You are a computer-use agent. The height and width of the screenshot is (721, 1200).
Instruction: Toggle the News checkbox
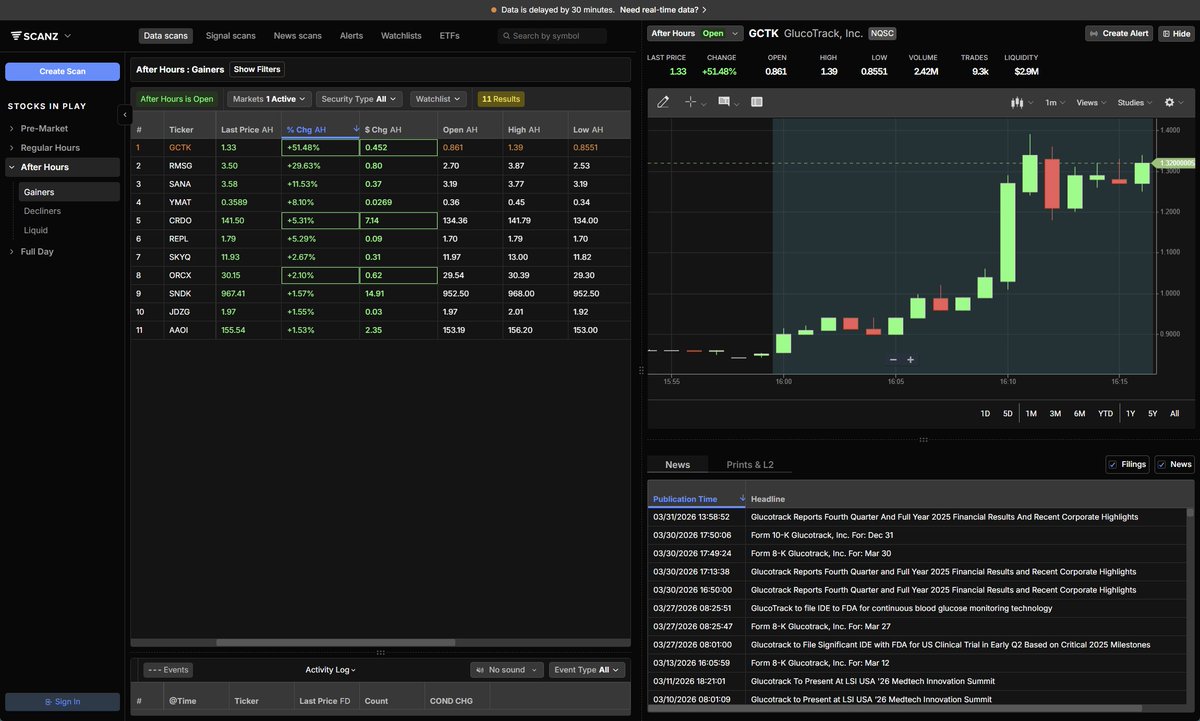pyautogui.click(x=1161, y=464)
